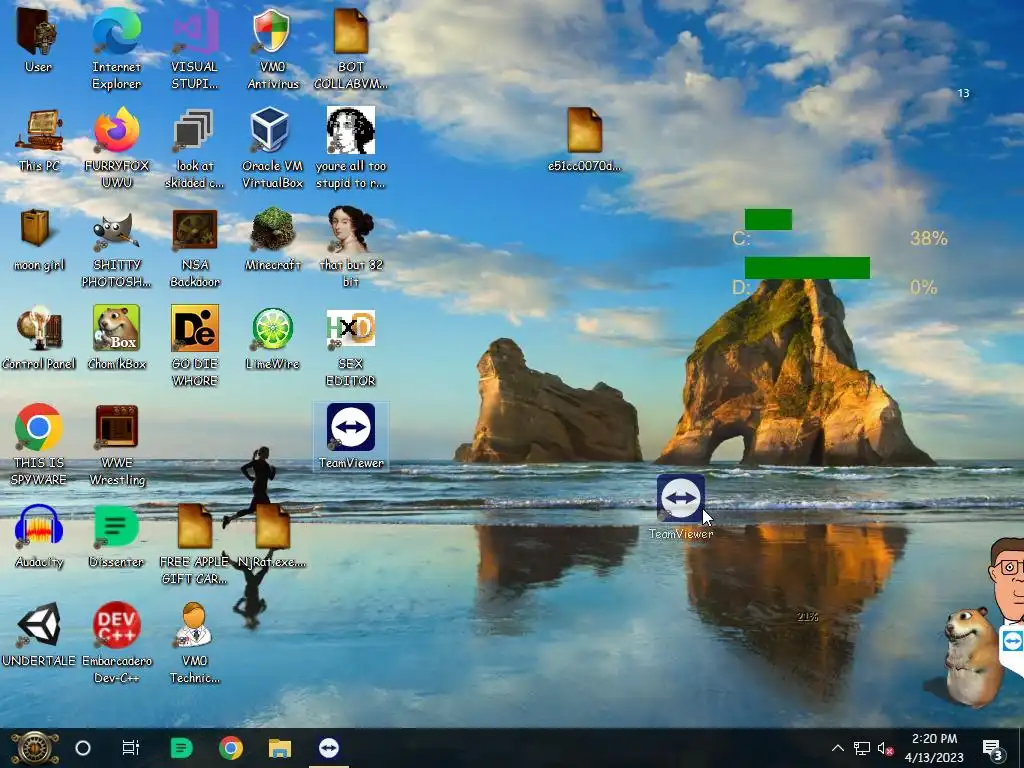Screen dimensions: 1024x768
Task: Click the dragged TeamViewer icon near cursor
Action: pyautogui.click(x=680, y=498)
